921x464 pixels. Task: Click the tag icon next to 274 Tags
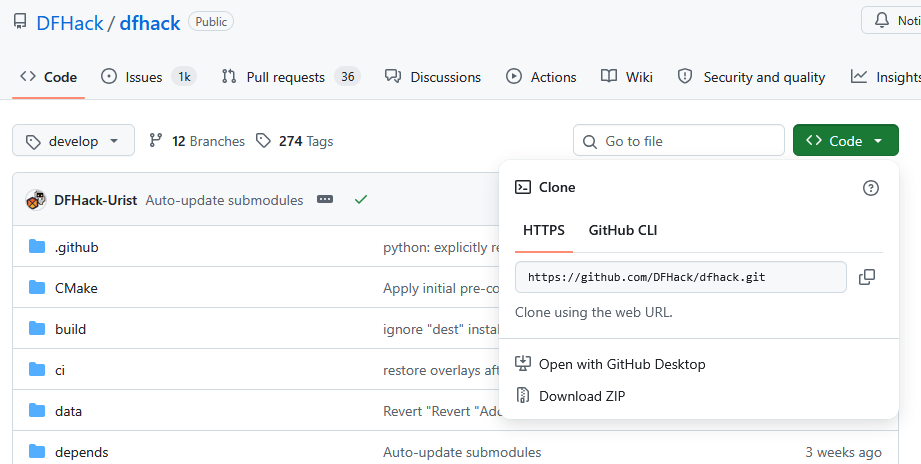point(263,140)
